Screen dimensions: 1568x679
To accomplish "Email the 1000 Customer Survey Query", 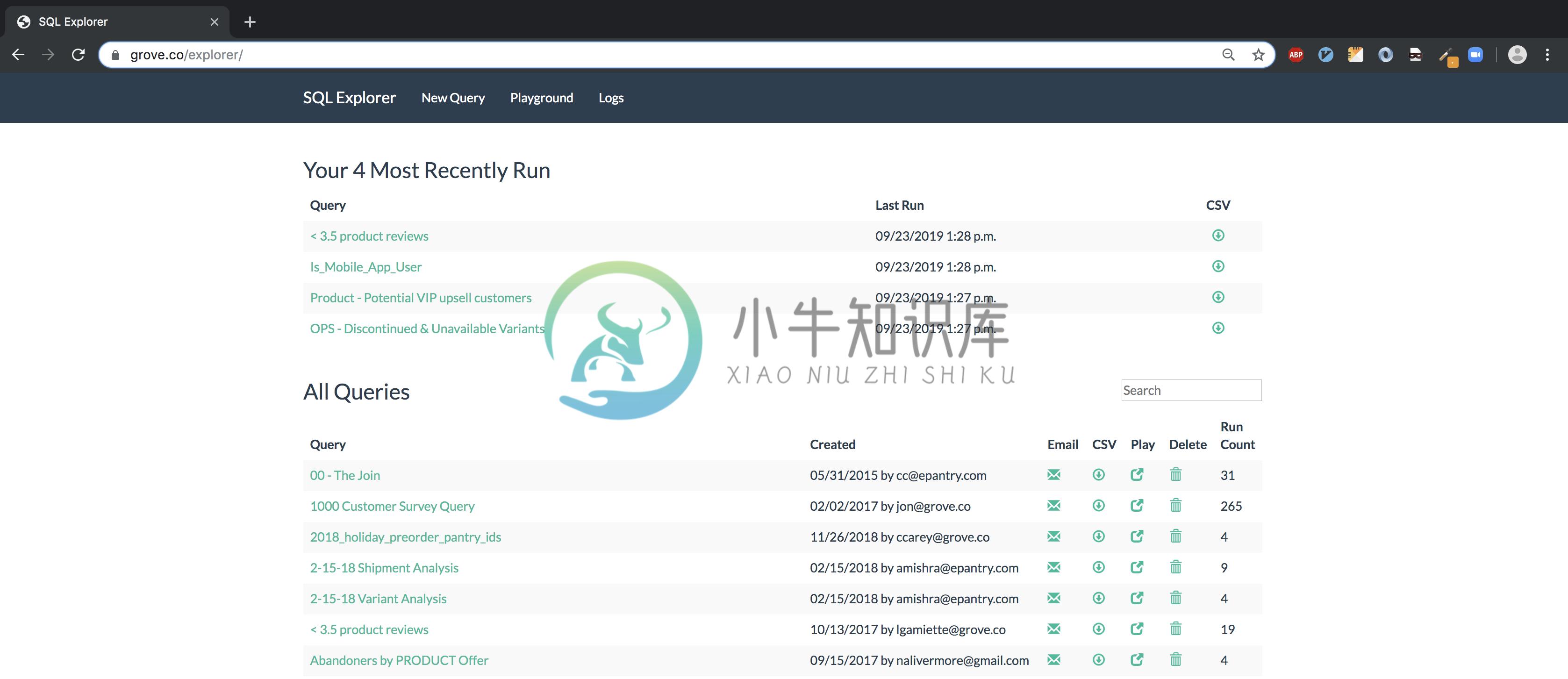I will 1053,506.
